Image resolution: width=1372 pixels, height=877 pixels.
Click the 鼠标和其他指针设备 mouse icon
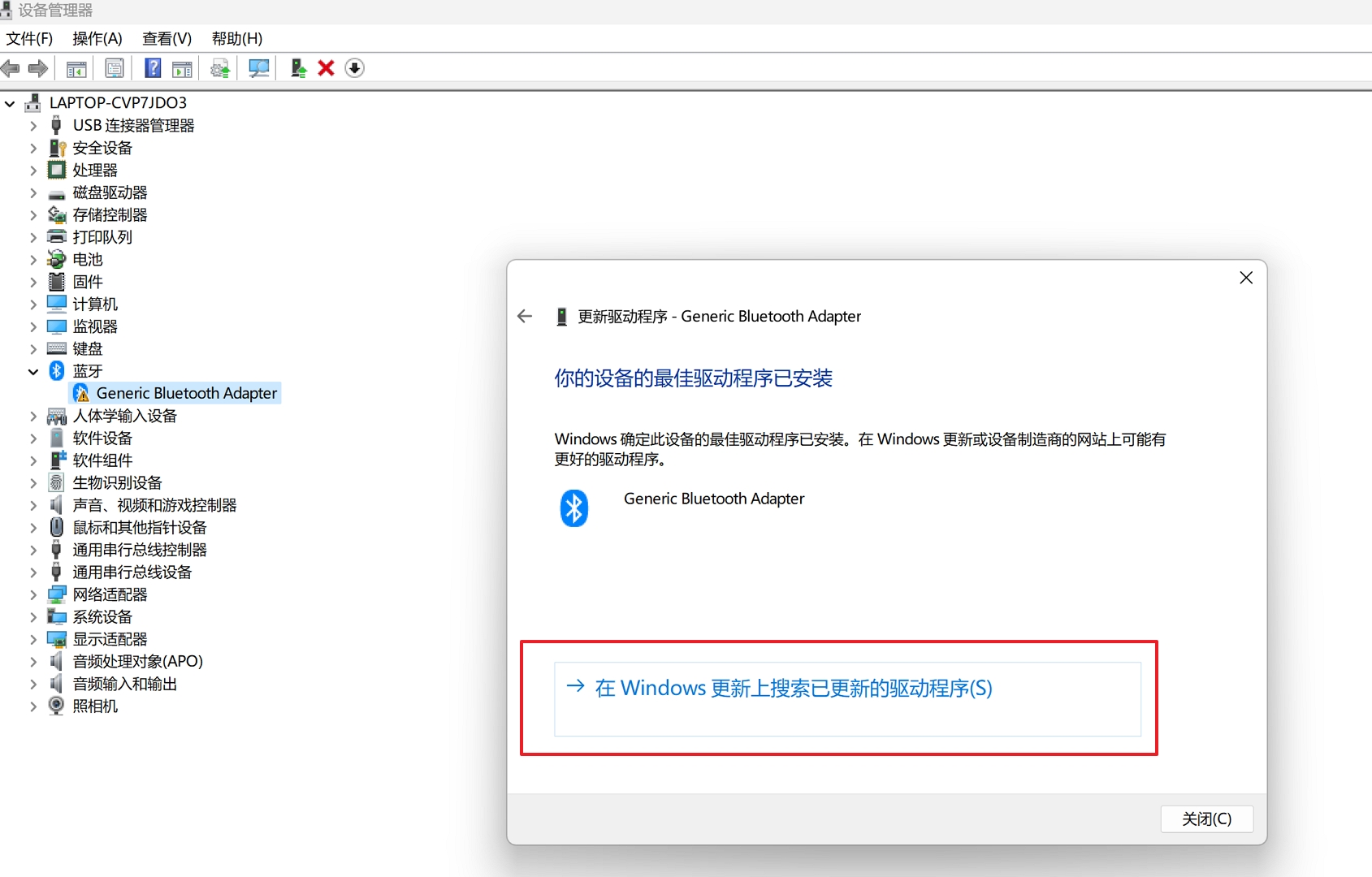pos(56,527)
